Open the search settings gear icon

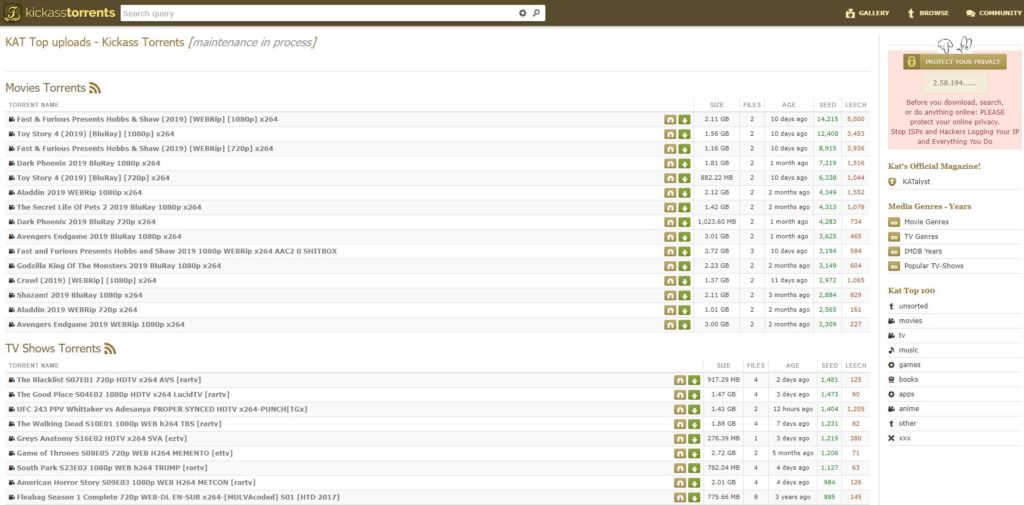522,13
